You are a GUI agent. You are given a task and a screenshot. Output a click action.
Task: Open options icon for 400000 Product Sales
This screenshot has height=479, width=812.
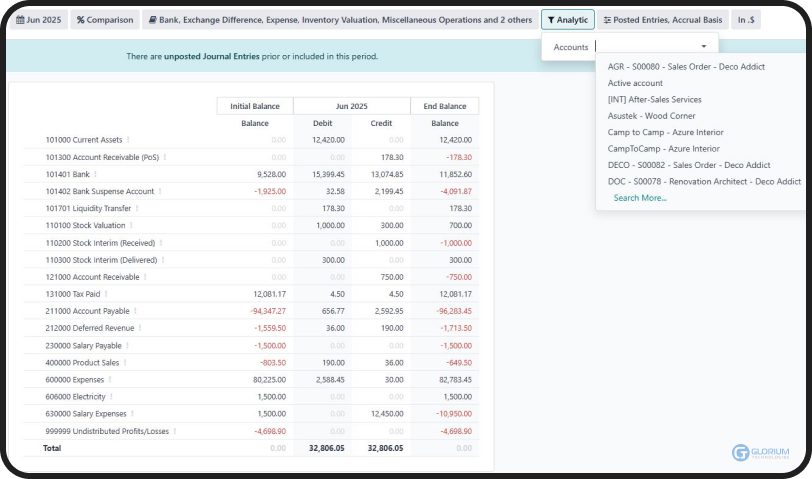pyautogui.click(x=125, y=362)
